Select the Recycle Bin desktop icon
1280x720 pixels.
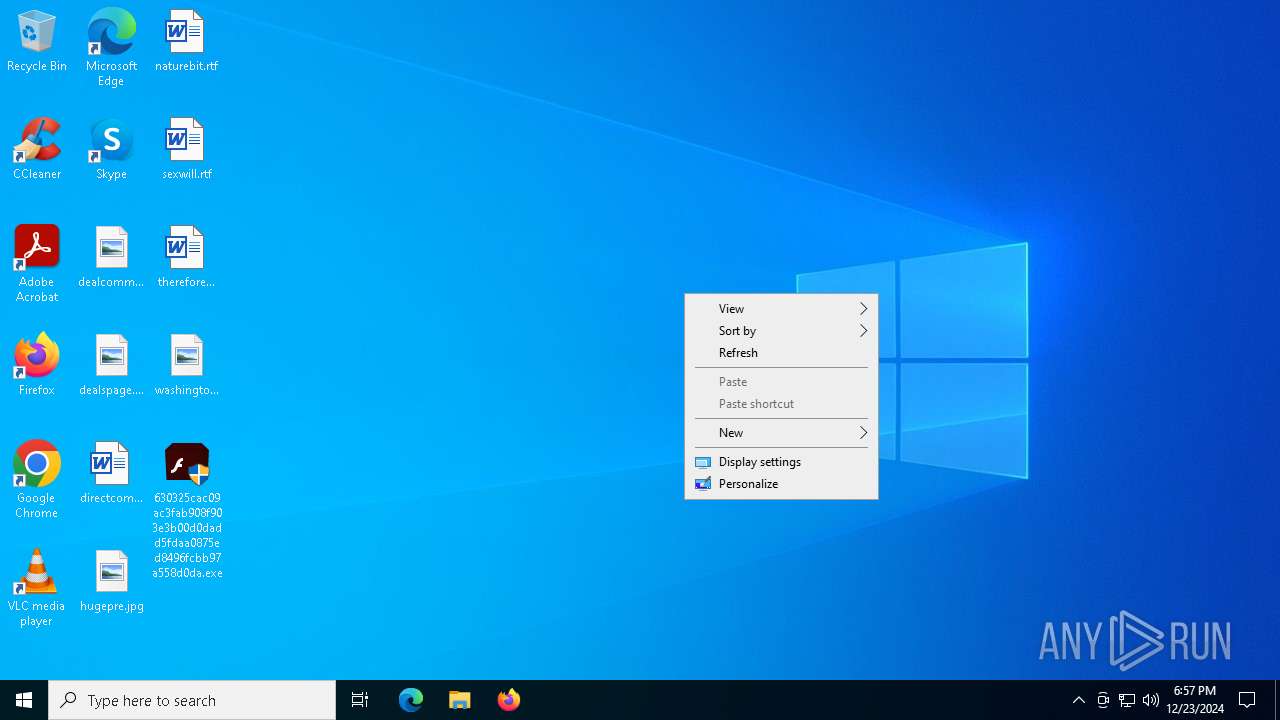[x=37, y=41]
